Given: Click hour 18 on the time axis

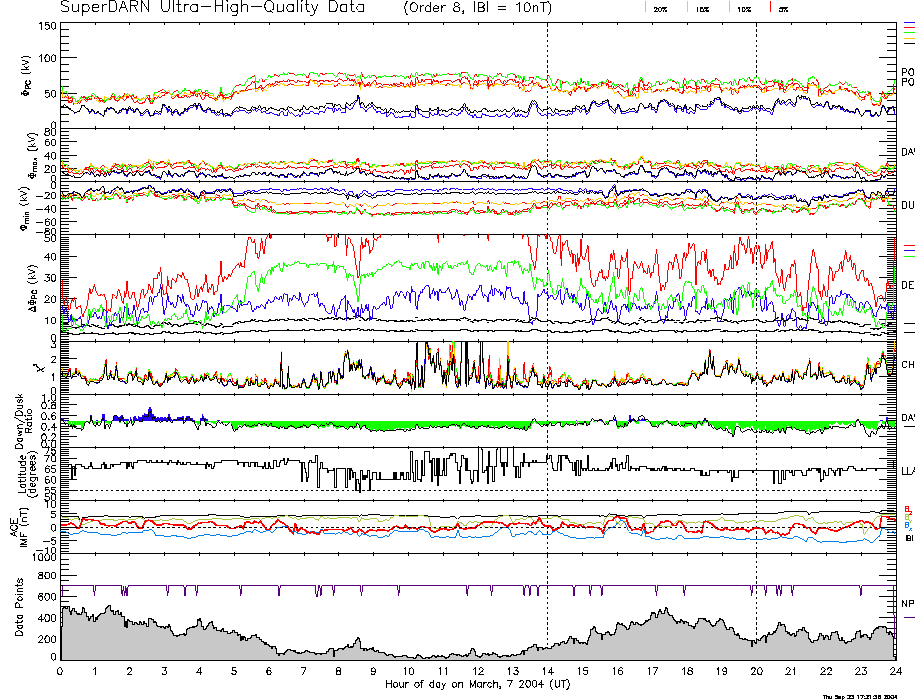Looking at the screenshot, I should [x=687, y=671].
